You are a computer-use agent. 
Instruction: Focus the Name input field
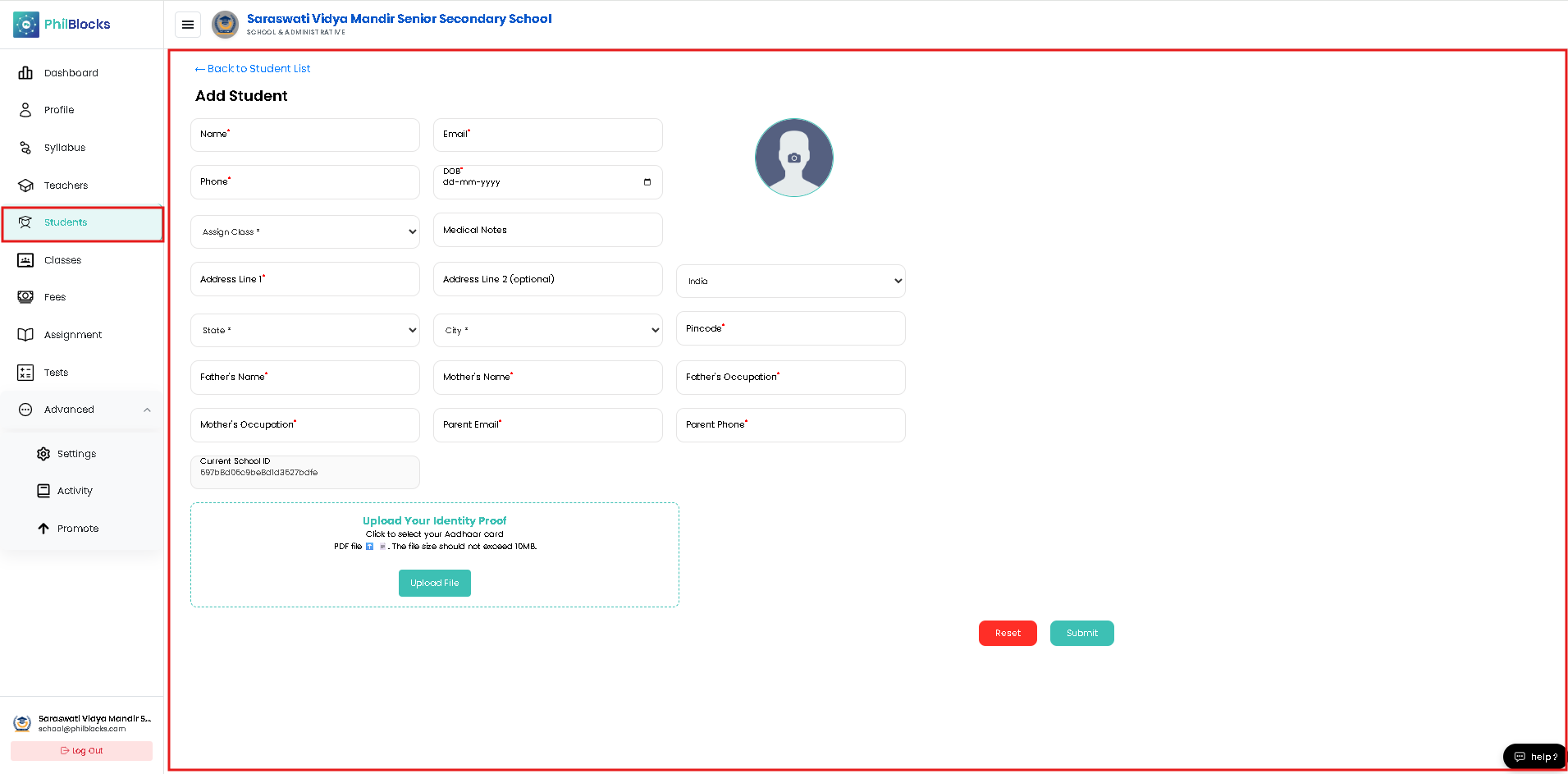[305, 135]
